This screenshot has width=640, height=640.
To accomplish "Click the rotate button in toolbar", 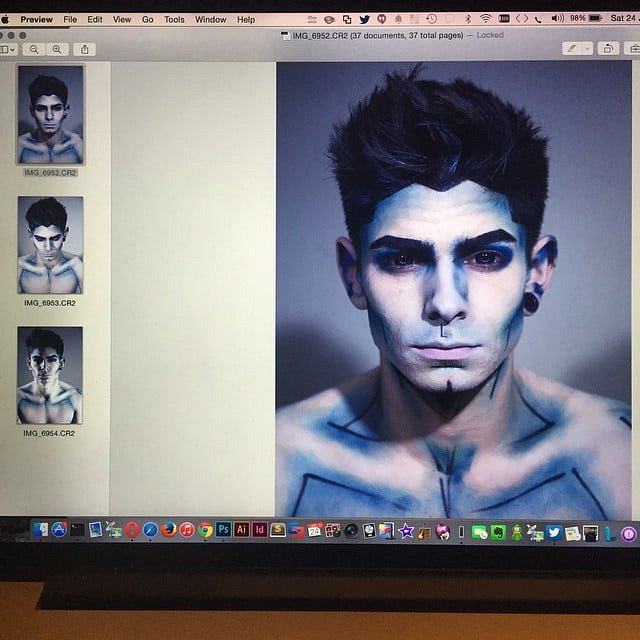I will [608, 48].
